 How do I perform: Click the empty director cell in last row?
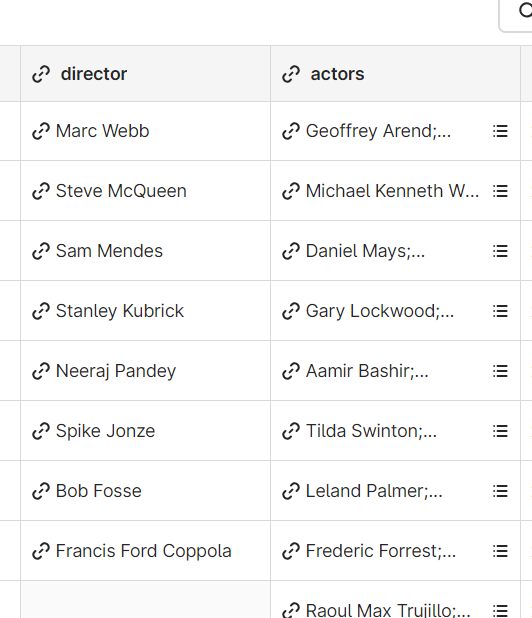pos(145,599)
